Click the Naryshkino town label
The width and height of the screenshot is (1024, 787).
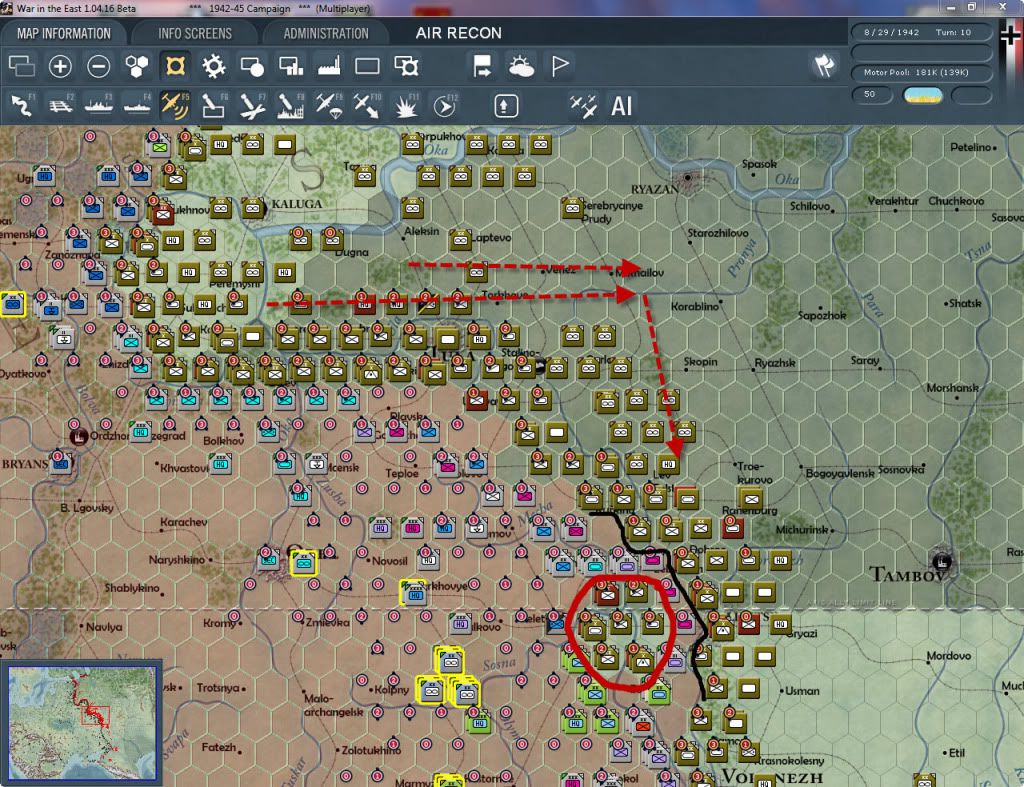(x=176, y=559)
